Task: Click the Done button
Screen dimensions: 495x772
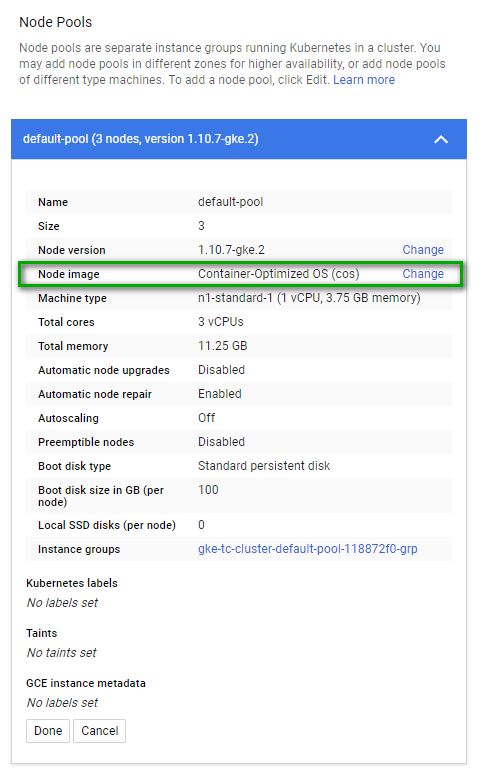Action: coord(48,731)
